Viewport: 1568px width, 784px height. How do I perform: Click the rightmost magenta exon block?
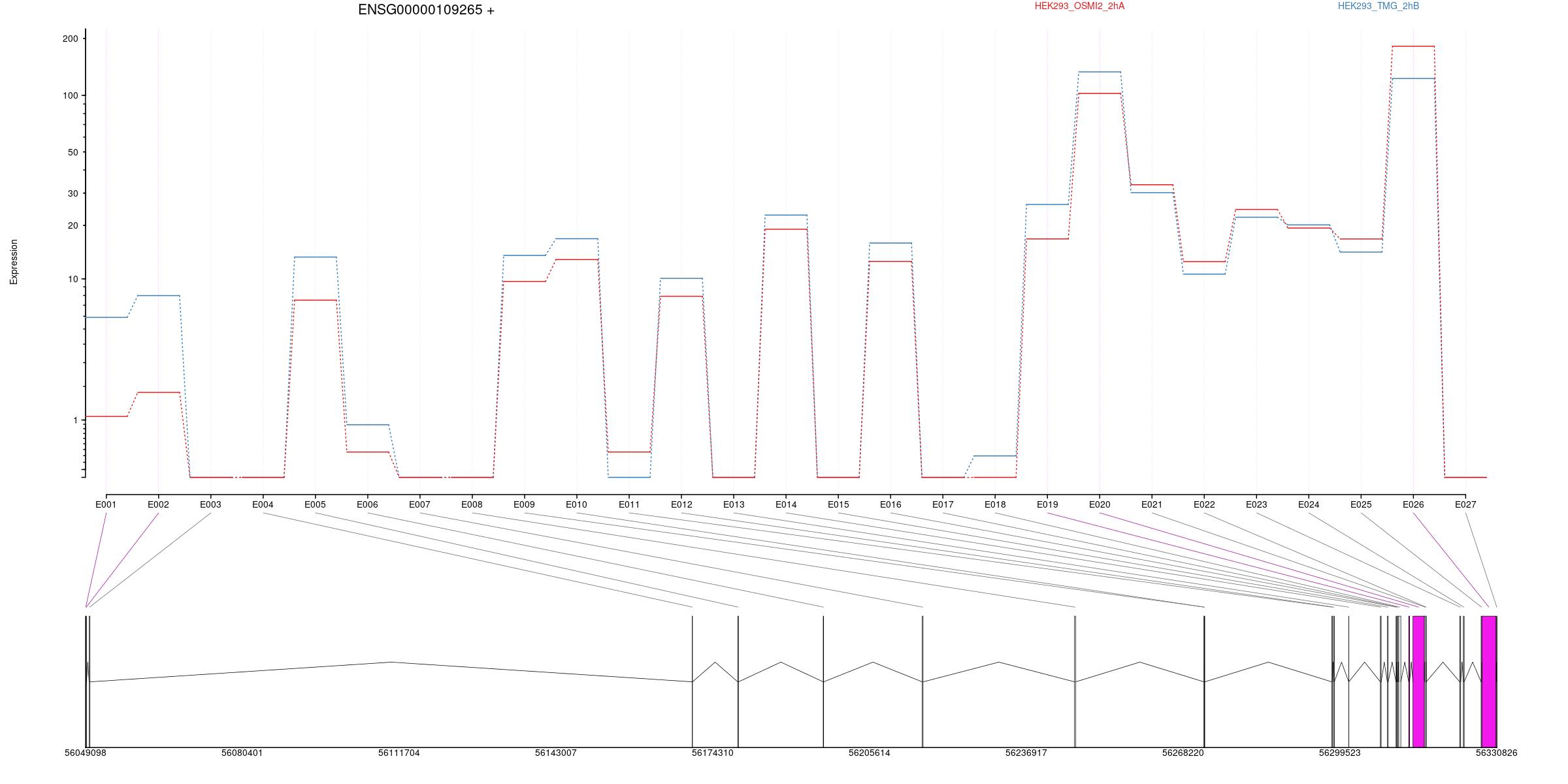click(x=1489, y=681)
